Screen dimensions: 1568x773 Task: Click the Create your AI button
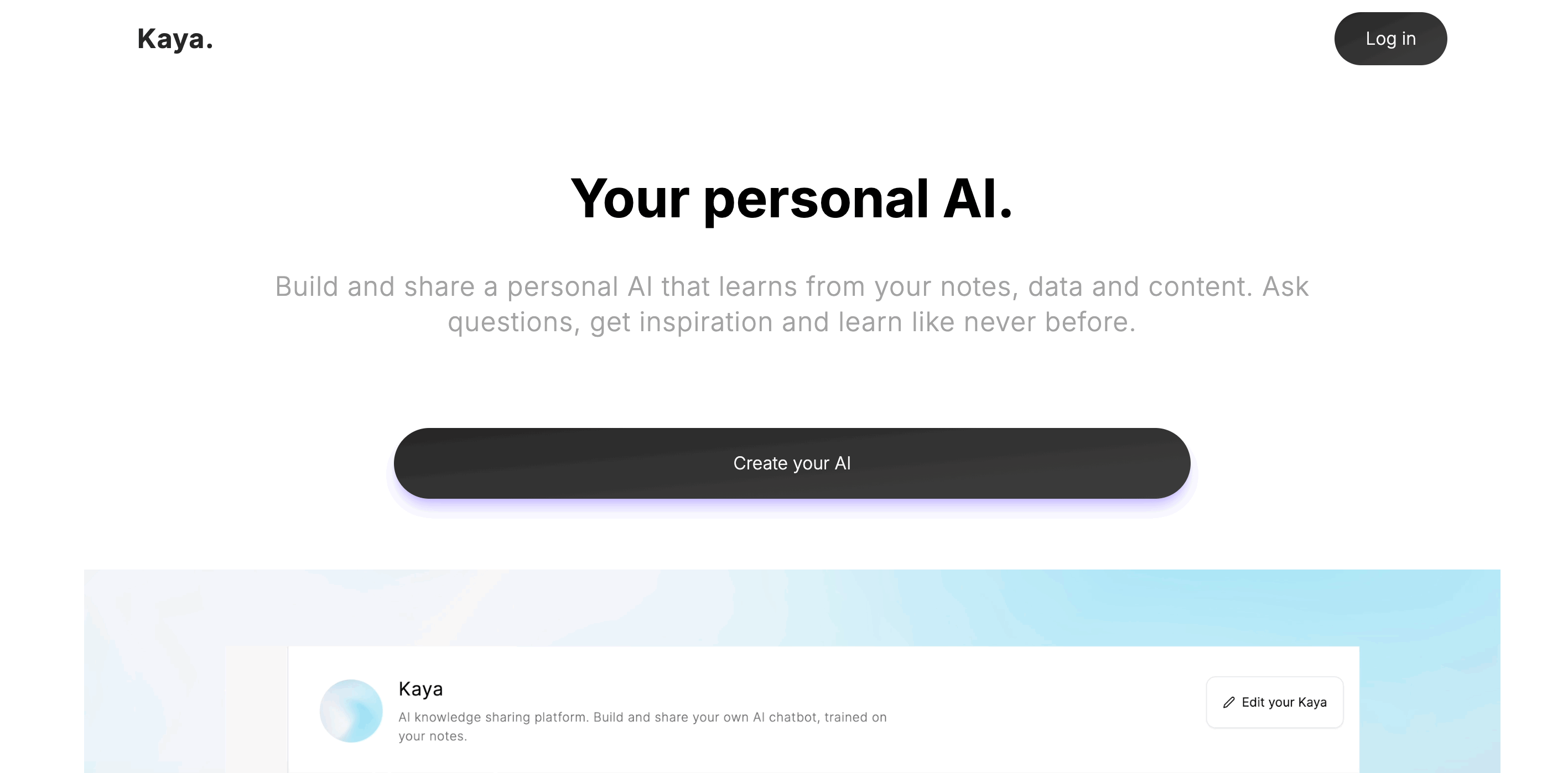pyautogui.click(x=792, y=463)
